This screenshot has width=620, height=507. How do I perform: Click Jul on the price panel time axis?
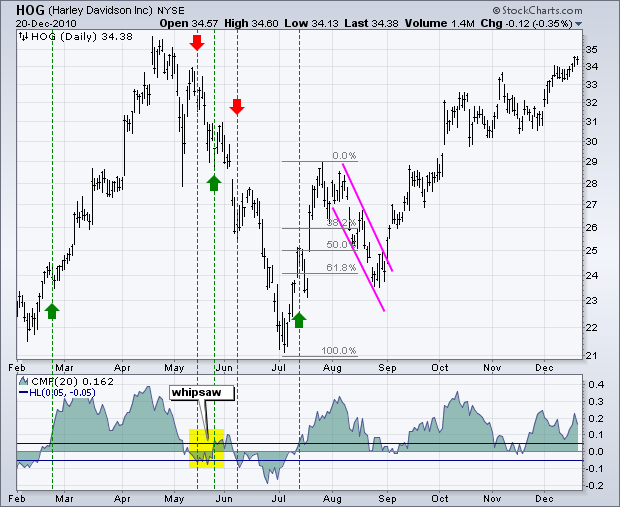pos(278,368)
